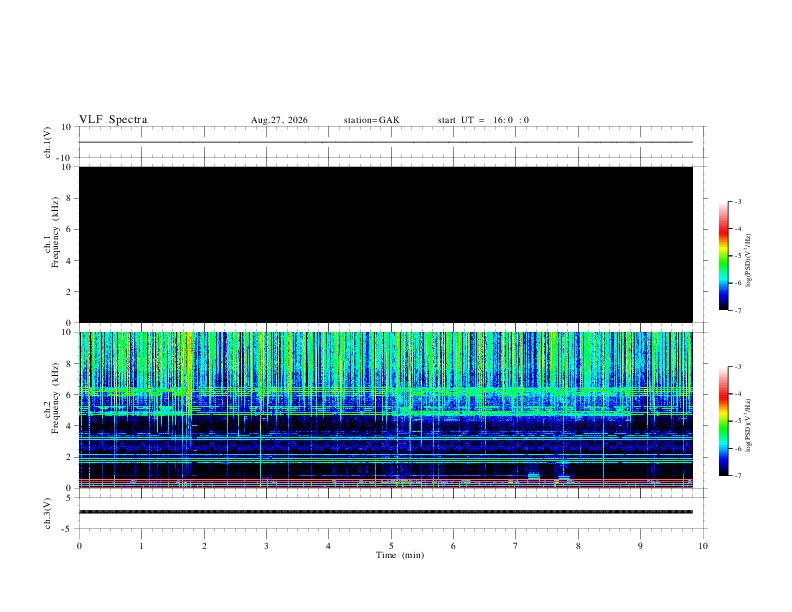Click the 0 minute tick label
Screen dimensions: 792x612
[79, 546]
